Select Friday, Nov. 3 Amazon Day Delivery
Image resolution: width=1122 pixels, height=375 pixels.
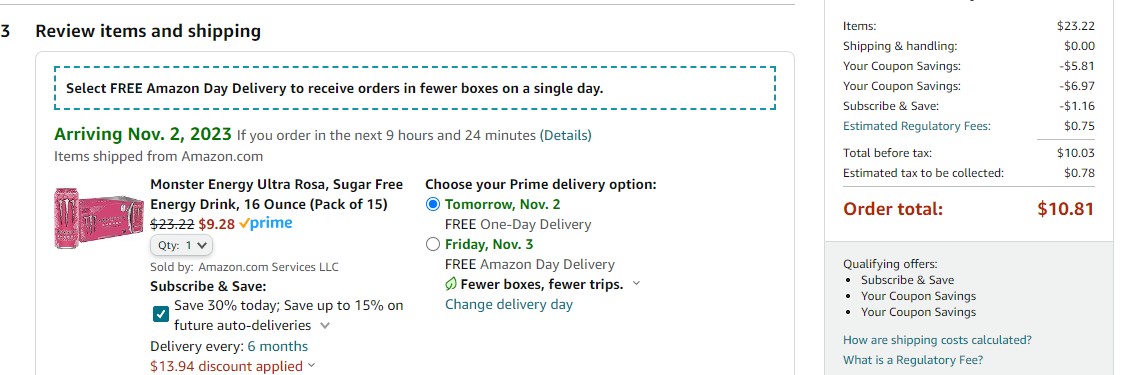tap(432, 244)
